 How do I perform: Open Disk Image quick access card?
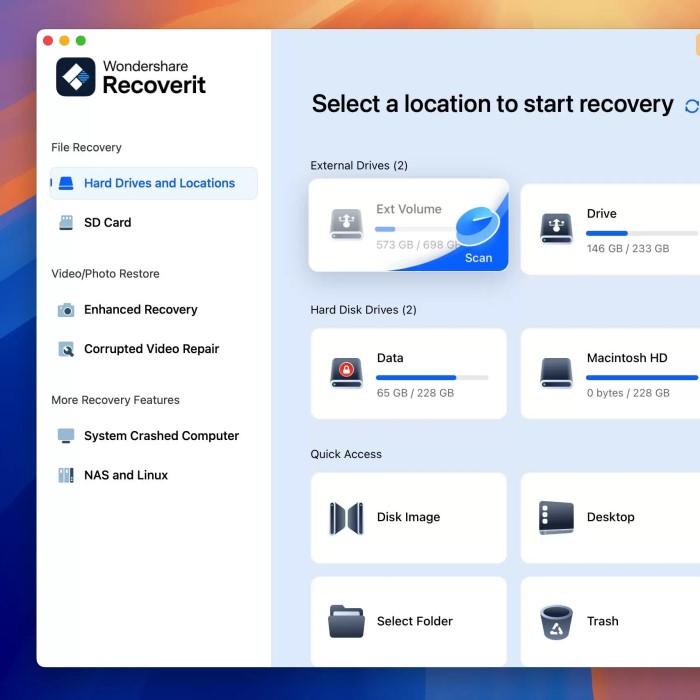pyautogui.click(x=409, y=518)
